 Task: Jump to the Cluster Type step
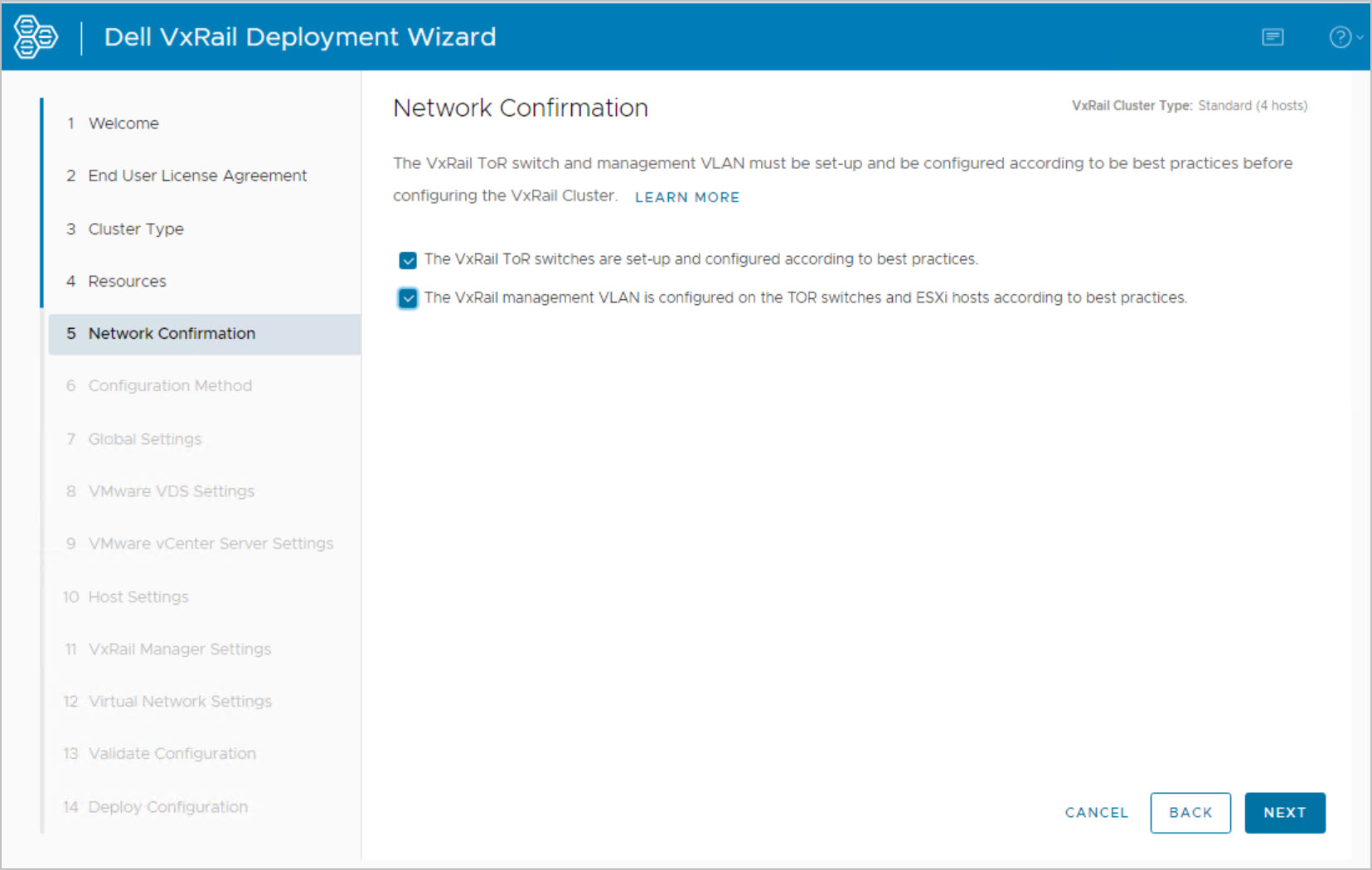(x=136, y=229)
